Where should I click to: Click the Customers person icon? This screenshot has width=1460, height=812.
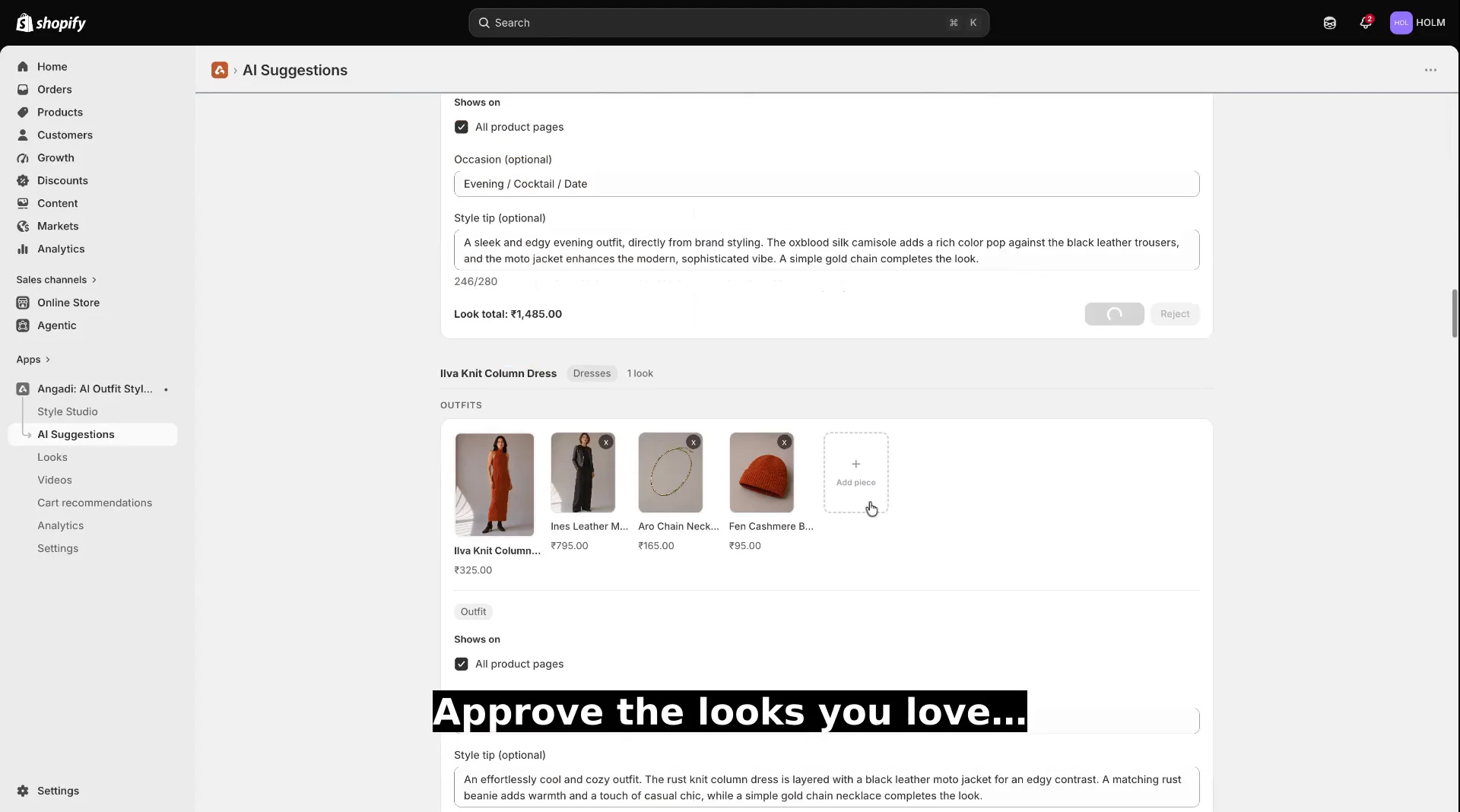click(x=23, y=135)
